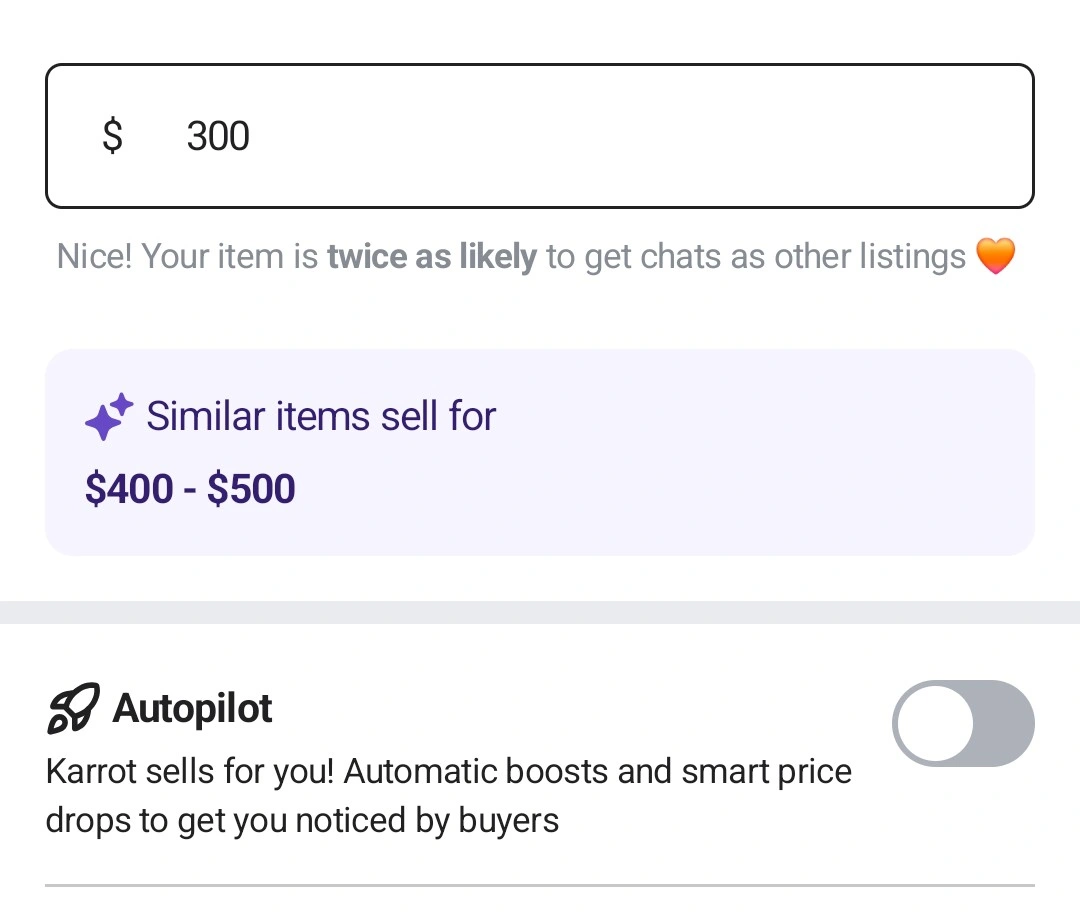Screen dimensions: 1080x914
Task: Click the twice as likely hint text
Action: pos(432,256)
